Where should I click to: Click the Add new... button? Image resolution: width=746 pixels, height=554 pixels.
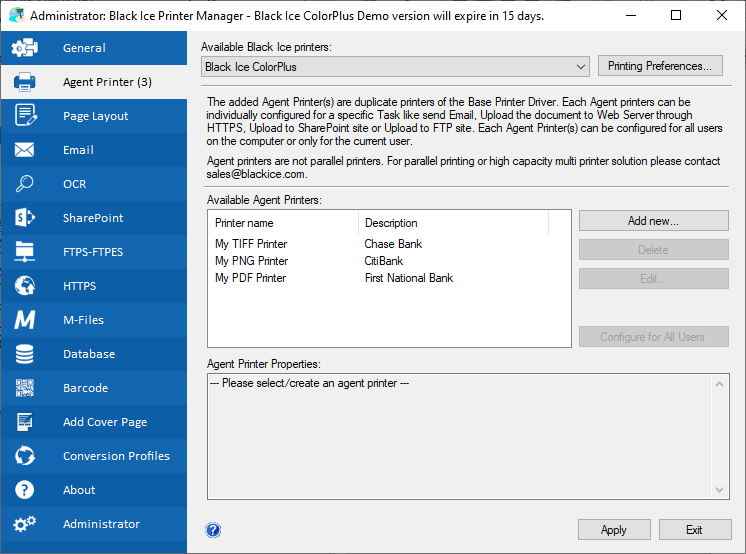[x=653, y=220]
